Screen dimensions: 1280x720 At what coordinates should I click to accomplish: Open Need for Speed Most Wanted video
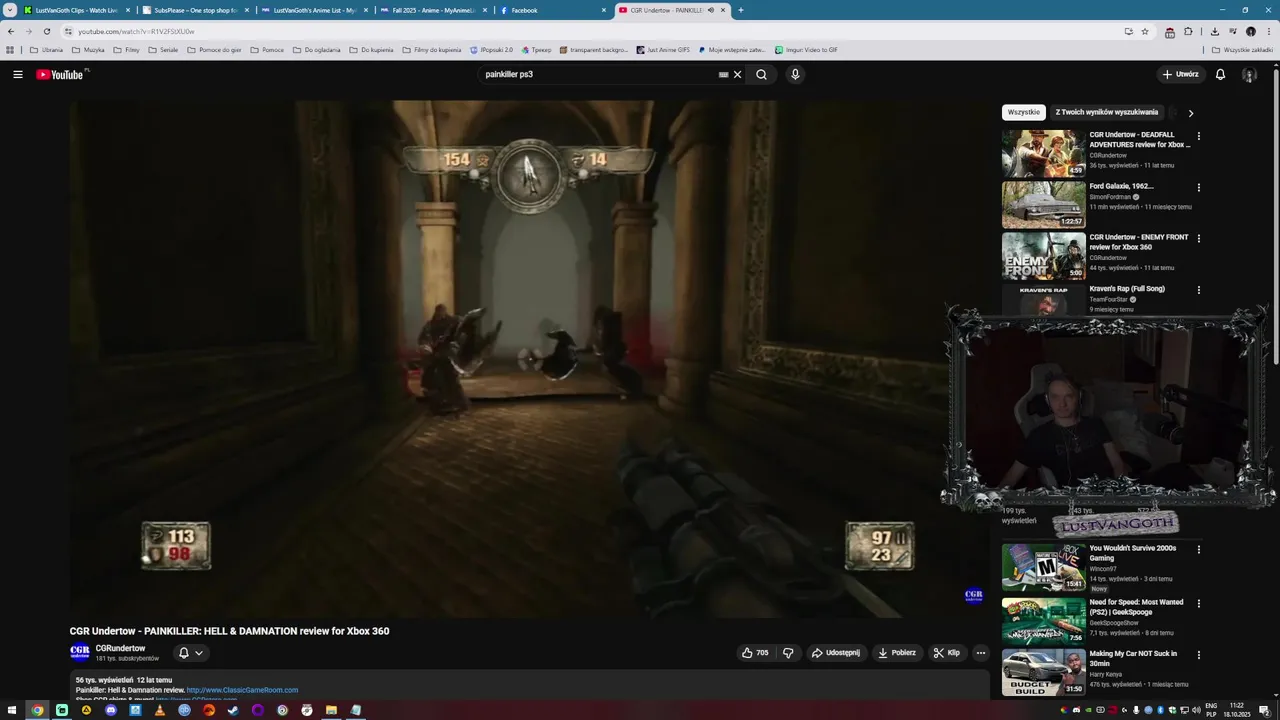pos(1043,620)
